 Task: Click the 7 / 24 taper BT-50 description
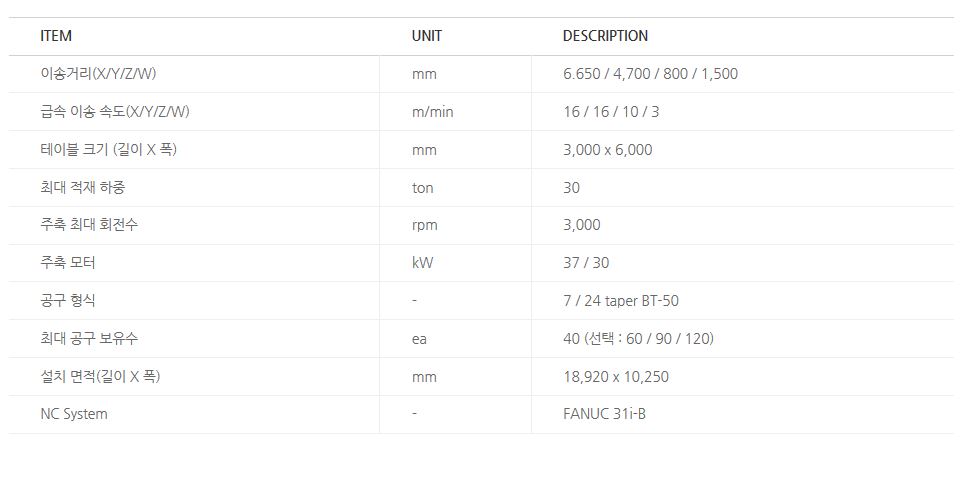pyautogui.click(x=621, y=301)
